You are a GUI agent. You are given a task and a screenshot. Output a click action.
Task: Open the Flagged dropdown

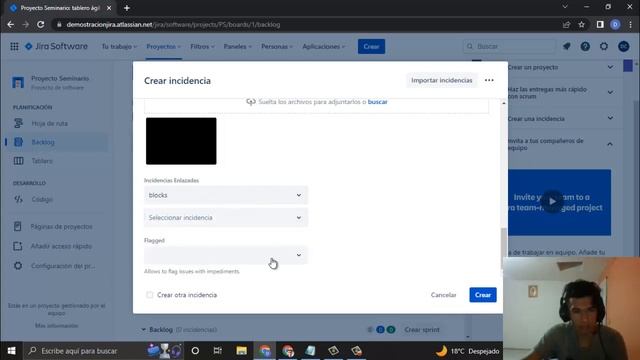point(226,255)
